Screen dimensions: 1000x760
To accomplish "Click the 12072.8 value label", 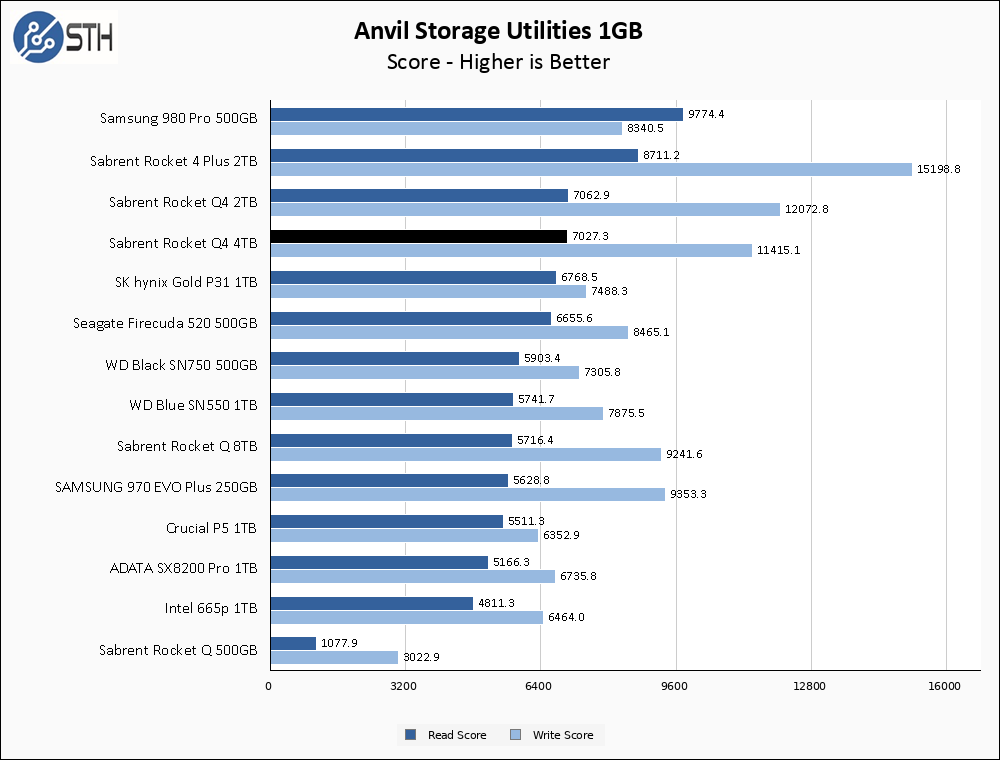I will point(807,209).
